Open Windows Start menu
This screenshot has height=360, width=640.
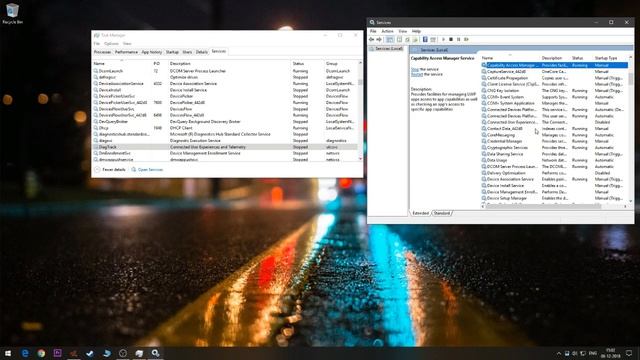tap(8, 353)
